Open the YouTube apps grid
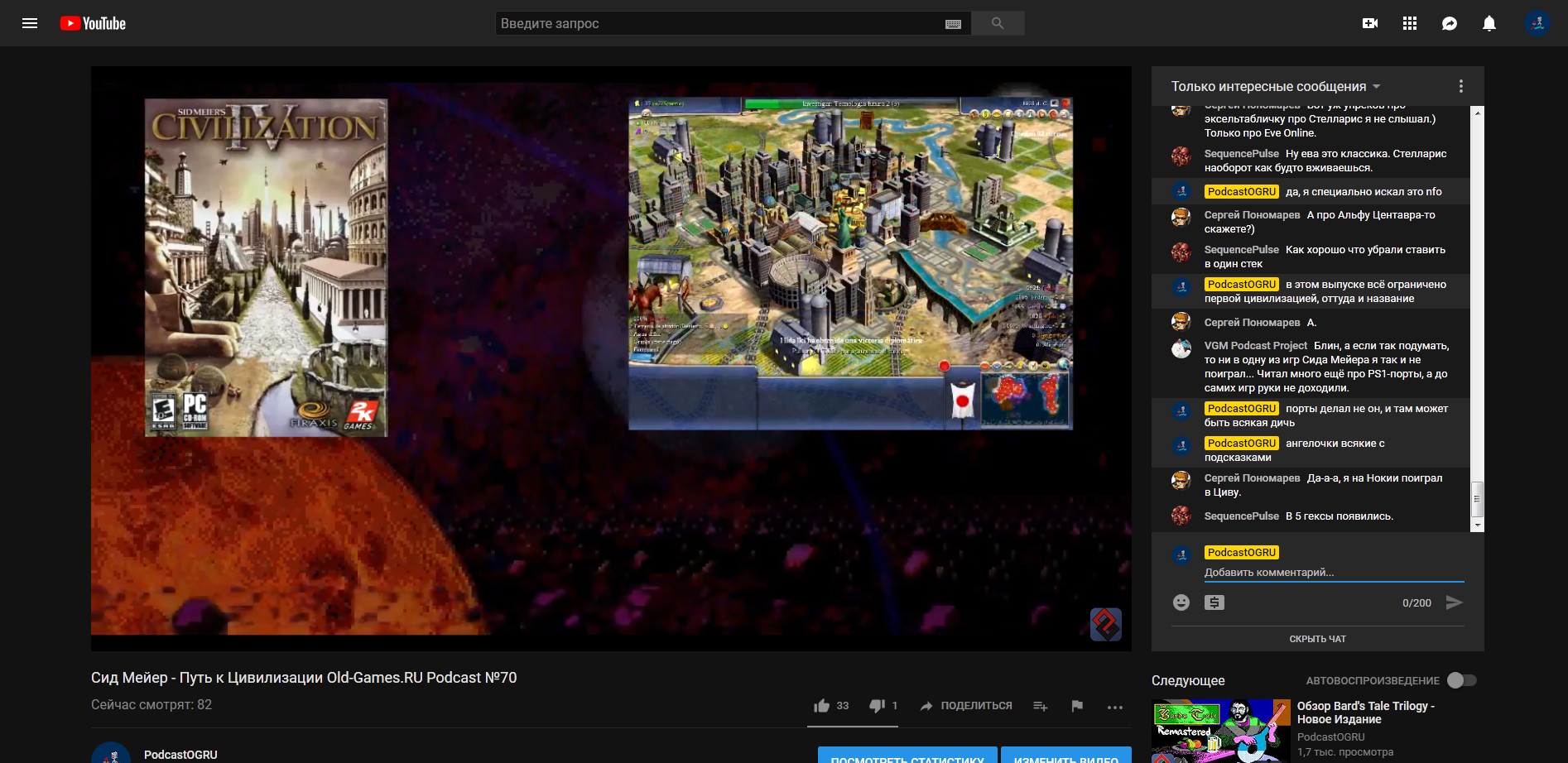The image size is (1568, 763). pyautogui.click(x=1410, y=23)
